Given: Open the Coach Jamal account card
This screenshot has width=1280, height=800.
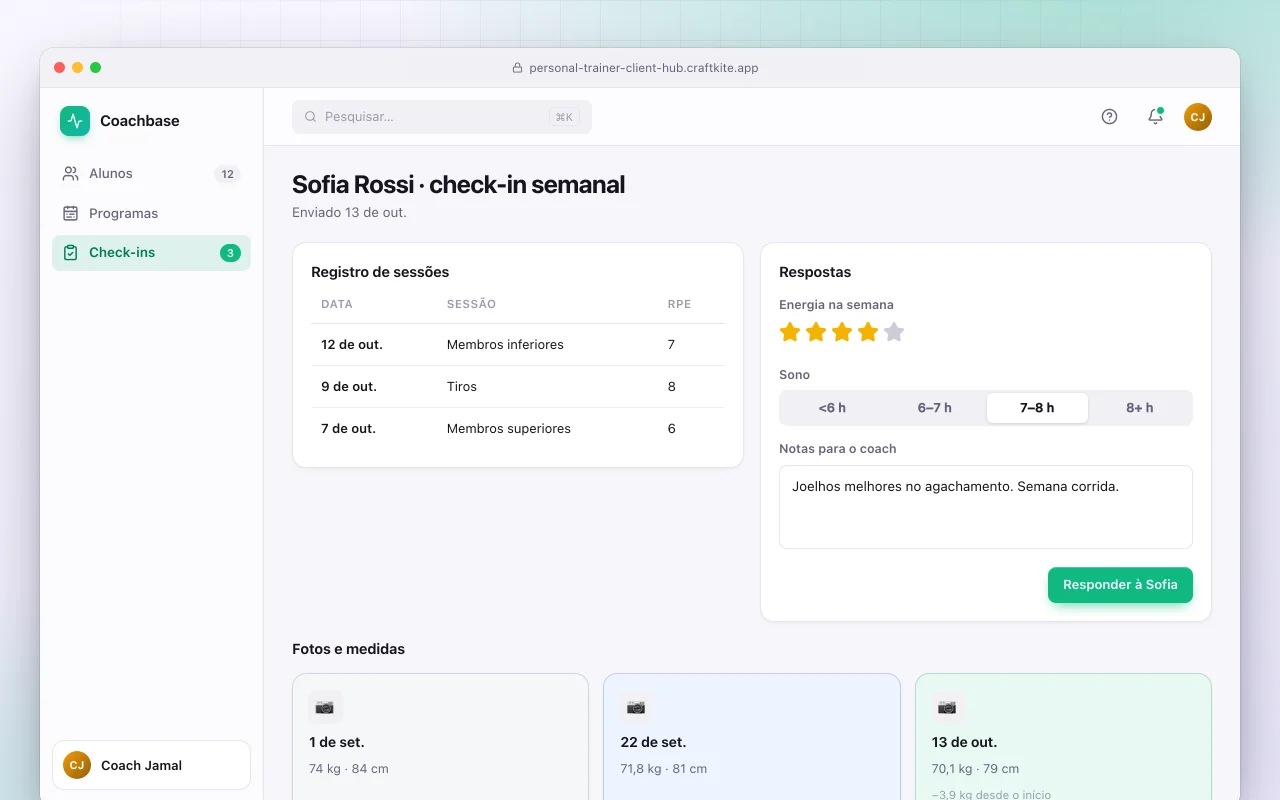Looking at the screenshot, I should click(x=151, y=765).
